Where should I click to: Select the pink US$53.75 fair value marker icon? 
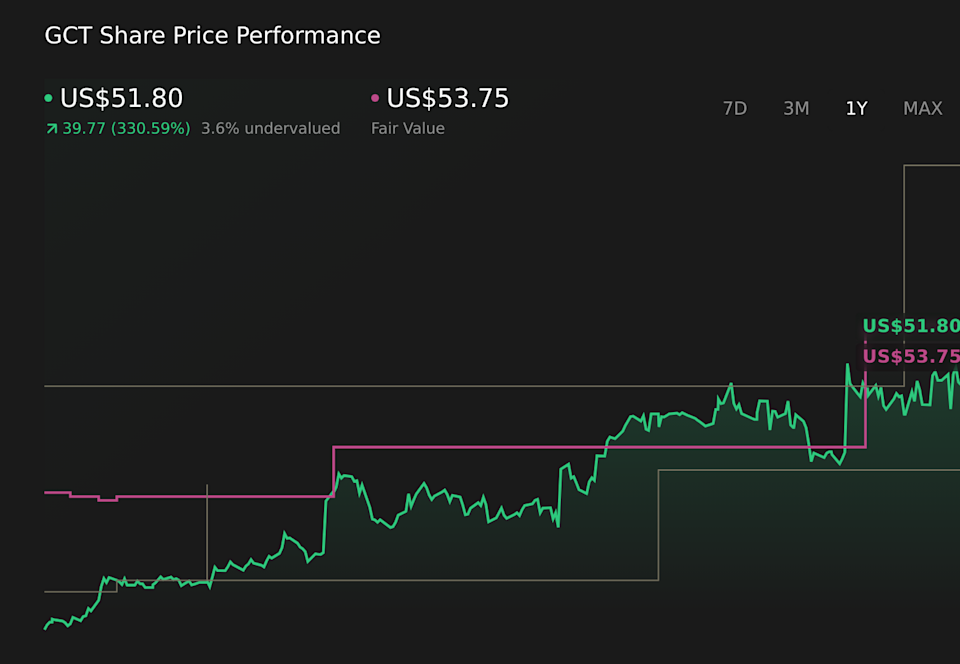tap(375, 98)
